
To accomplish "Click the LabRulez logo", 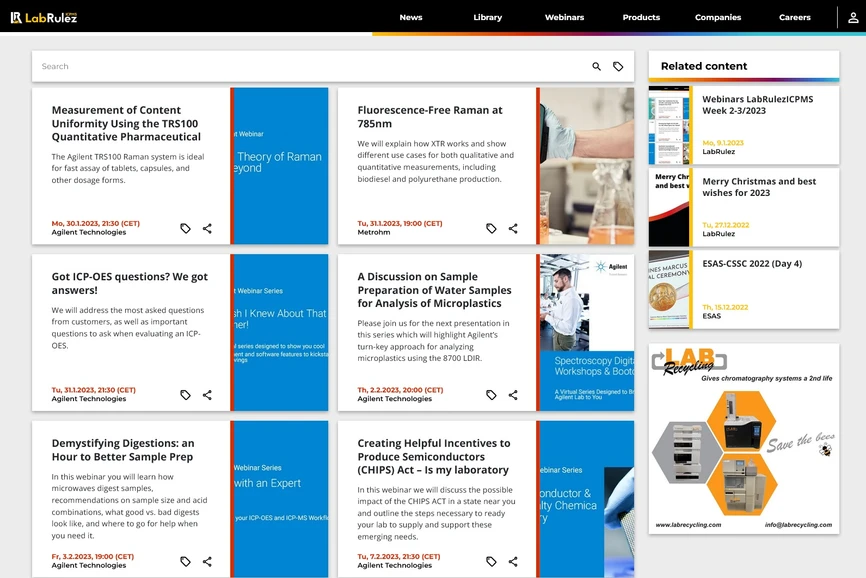I will 44,18.
